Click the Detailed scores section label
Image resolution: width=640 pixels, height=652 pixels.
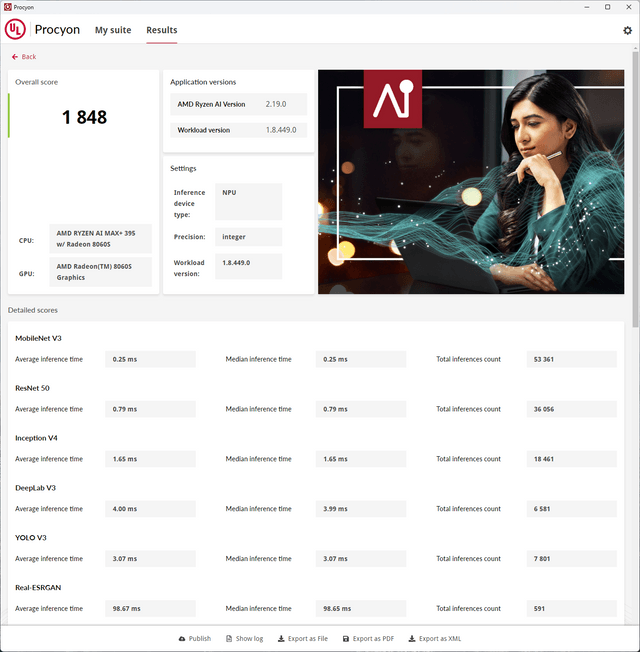tap(32, 310)
